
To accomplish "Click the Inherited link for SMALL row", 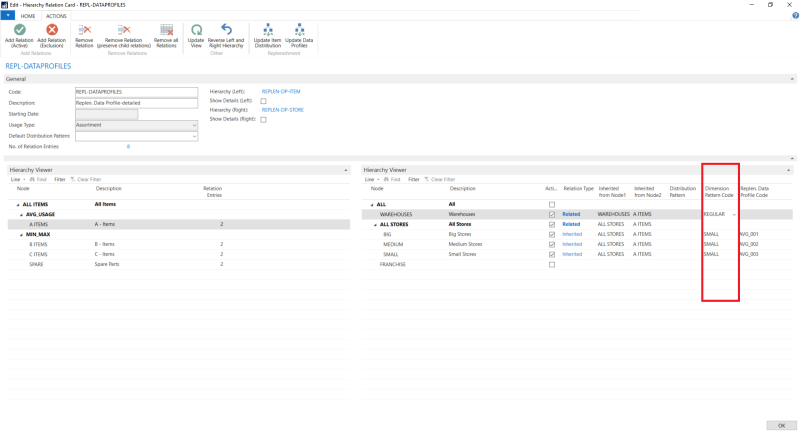I will coord(572,254).
